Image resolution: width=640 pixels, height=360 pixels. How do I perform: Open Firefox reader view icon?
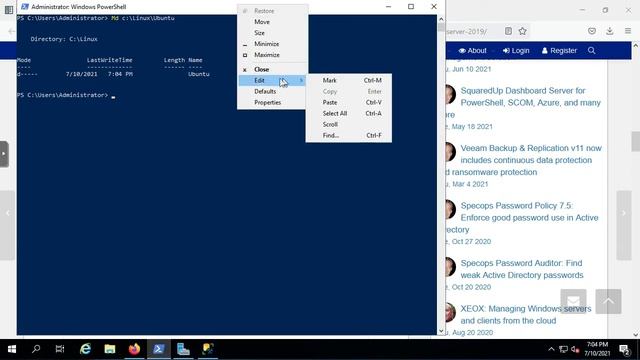pyautogui.click(x=508, y=31)
